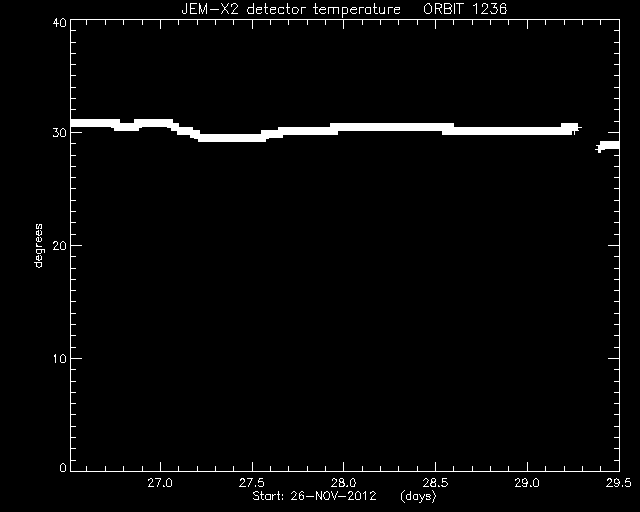
Task: Click the isolated data segment after the gap
Action: pos(608,146)
